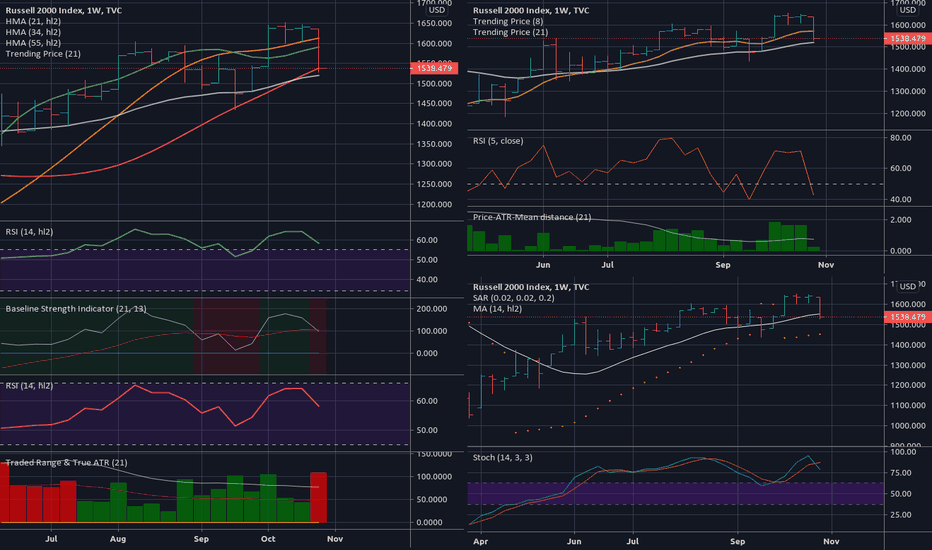This screenshot has width=932, height=550.
Task: Select the SAR (0.02, 0.02, 0.2) legend
Action: (514, 298)
